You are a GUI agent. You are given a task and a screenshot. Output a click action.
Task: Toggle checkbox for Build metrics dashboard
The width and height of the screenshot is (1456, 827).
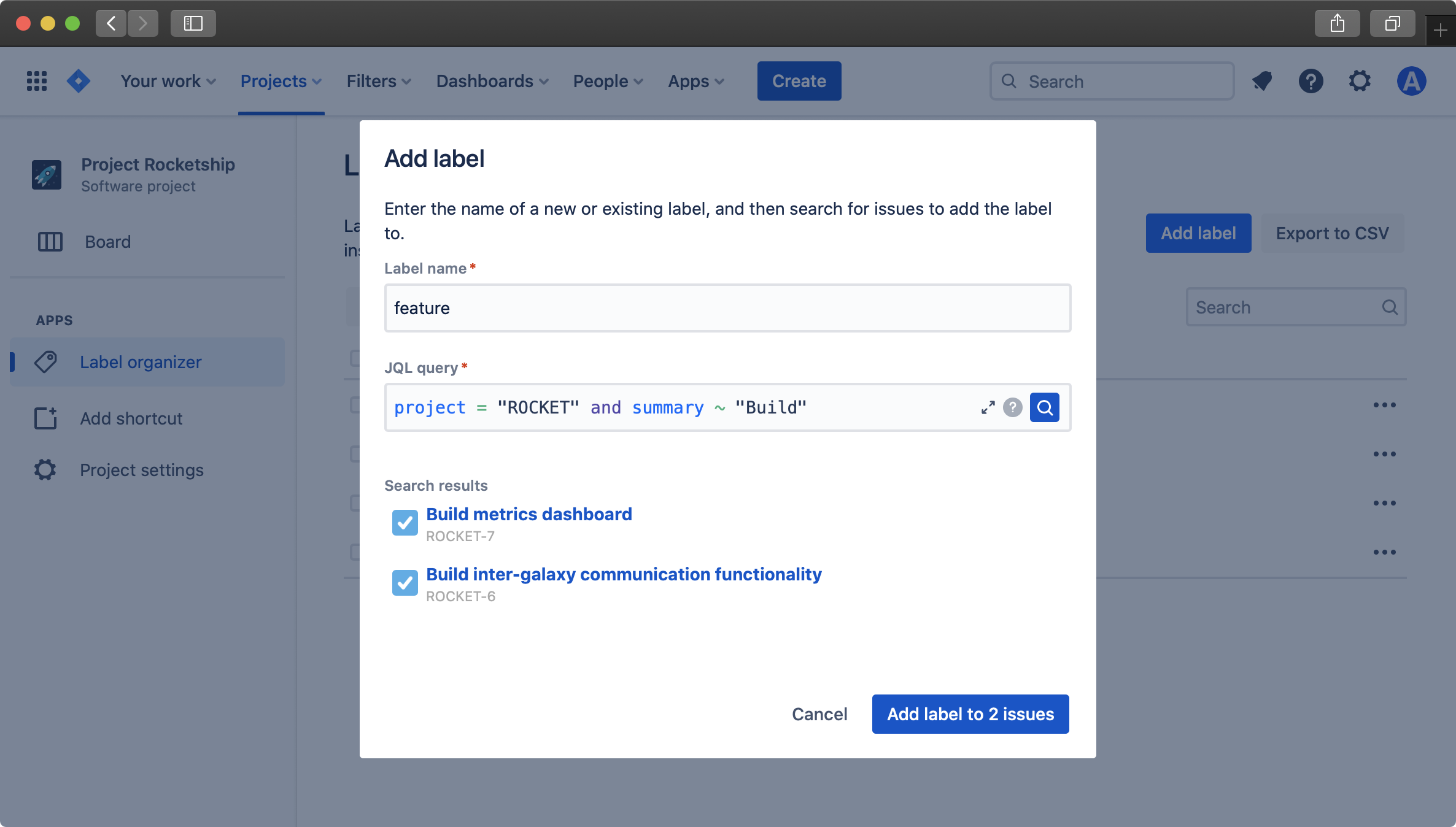[x=404, y=522]
